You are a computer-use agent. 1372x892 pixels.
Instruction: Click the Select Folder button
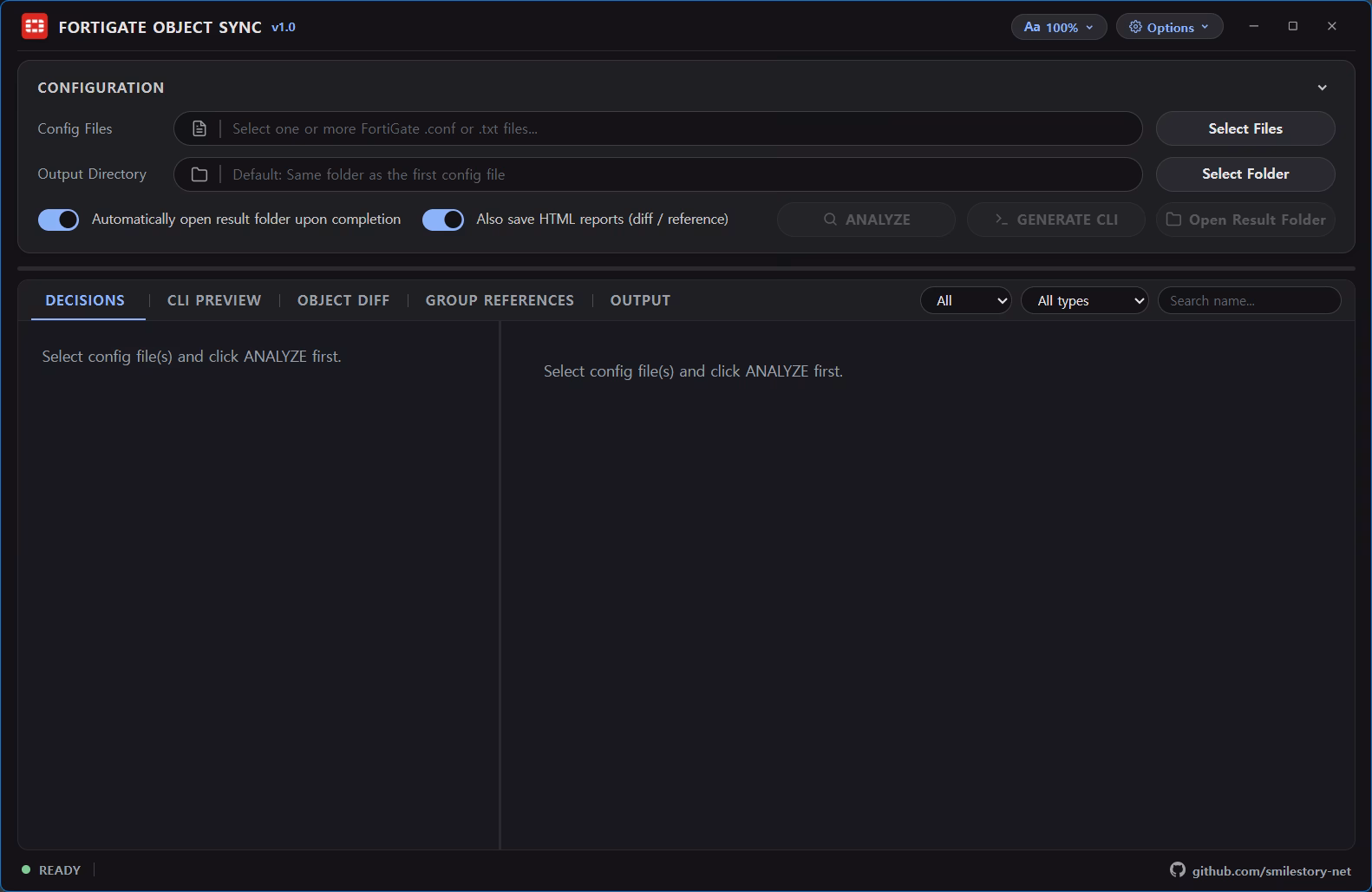1245,174
